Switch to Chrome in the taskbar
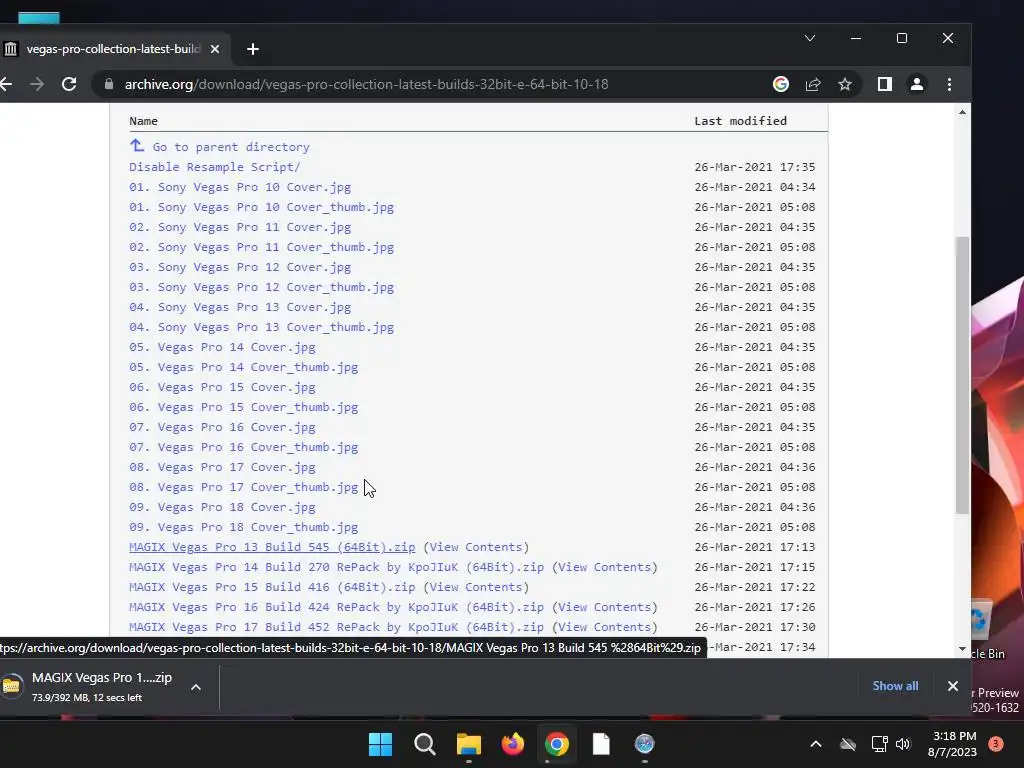This screenshot has width=1024, height=768. coord(556,744)
